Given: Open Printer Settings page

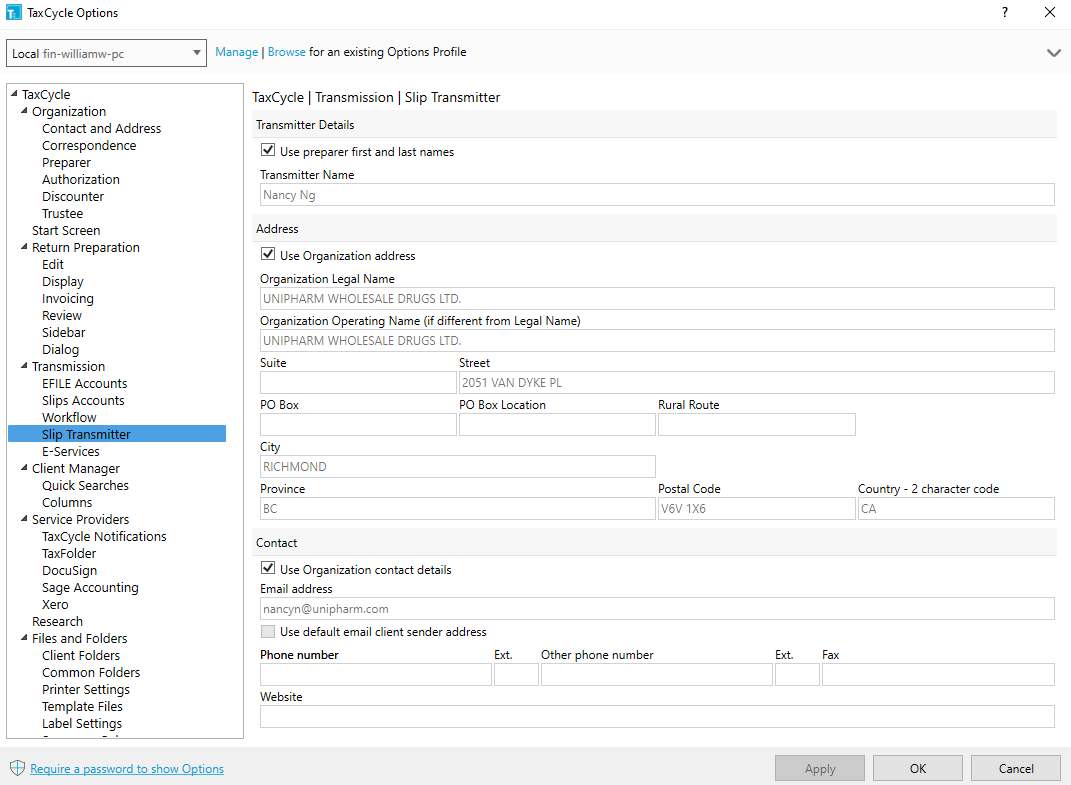Looking at the screenshot, I should tap(86, 689).
